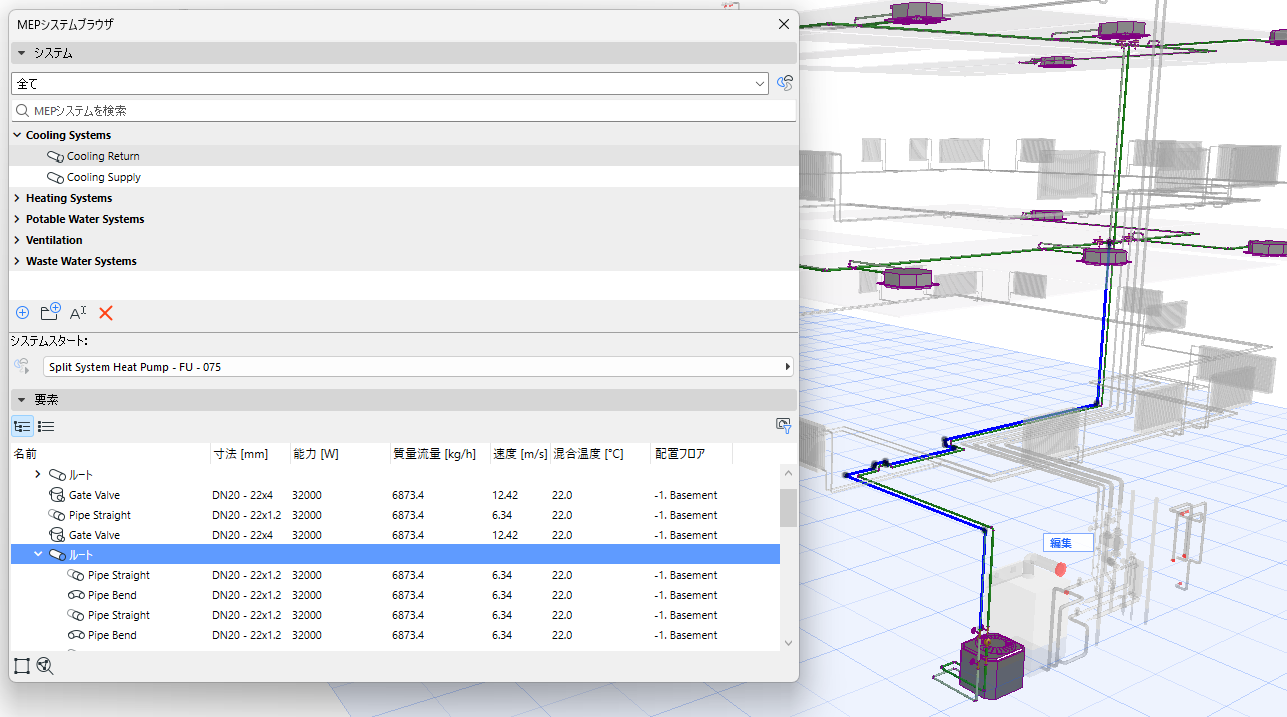This screenshot has width=1287, height=717.
Task: Select the Cooling Supply system
Action: coord(104,177)
